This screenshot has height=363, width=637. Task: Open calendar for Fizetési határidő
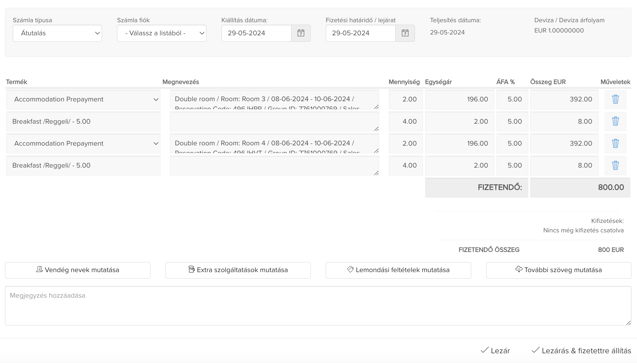click(x=405, y=33)
